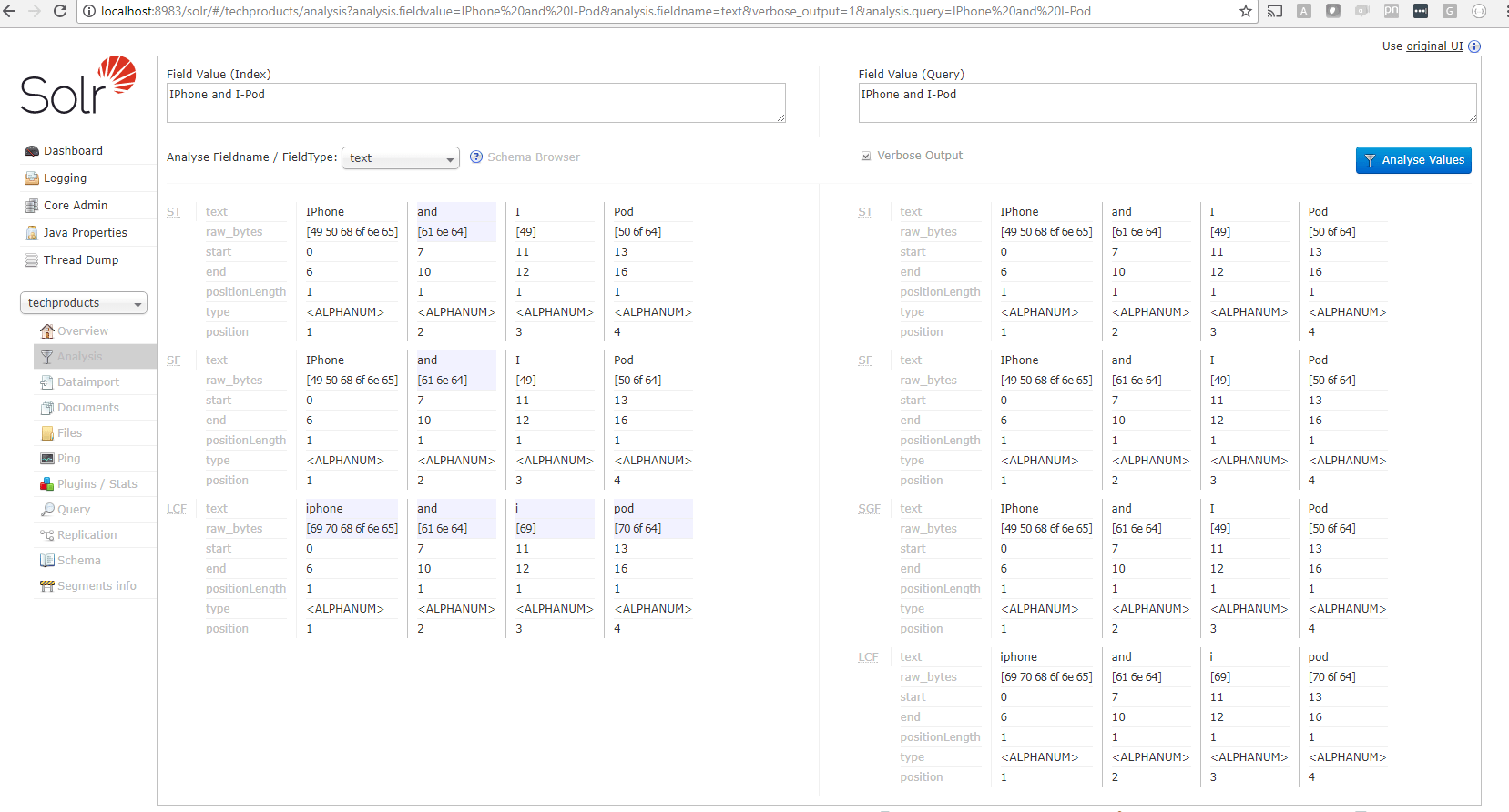Click the info icon beside original UI
The image size is (1509, 812).
click(x=1474, y=46)
